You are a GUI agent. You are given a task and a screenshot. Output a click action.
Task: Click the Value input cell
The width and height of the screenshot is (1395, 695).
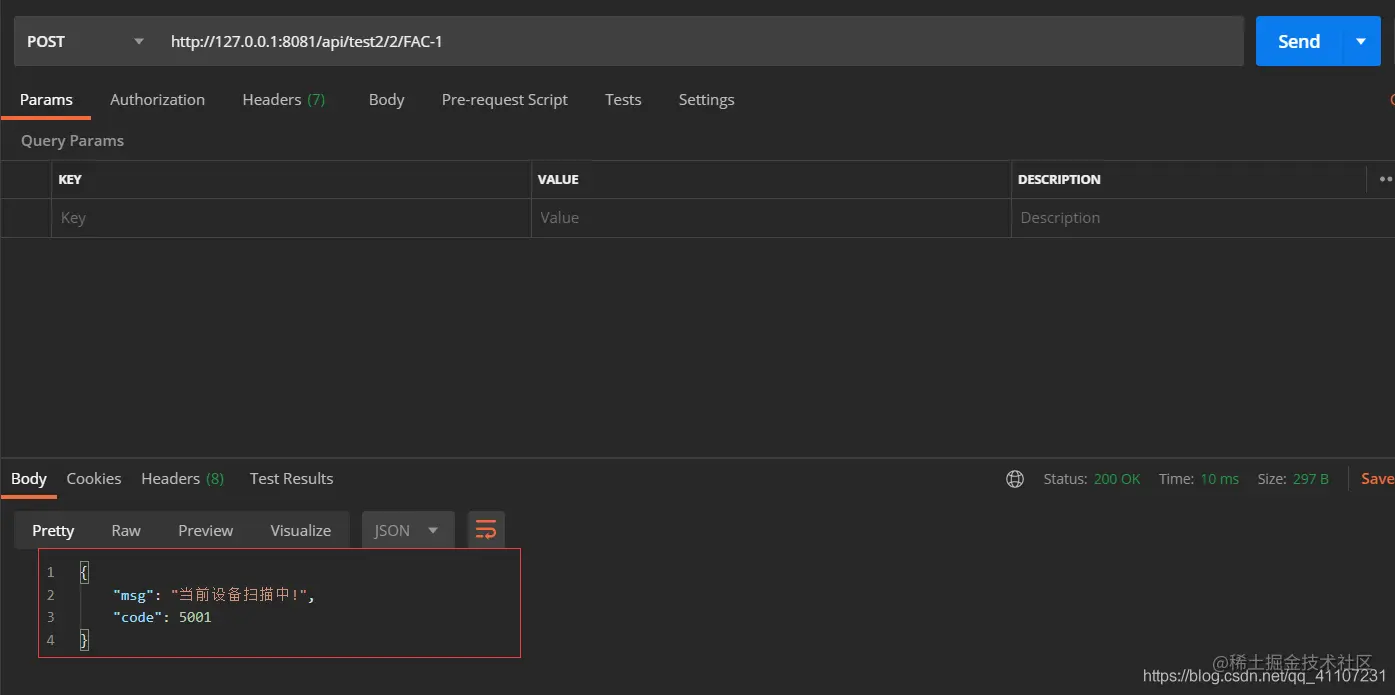(x=771, y=218)
